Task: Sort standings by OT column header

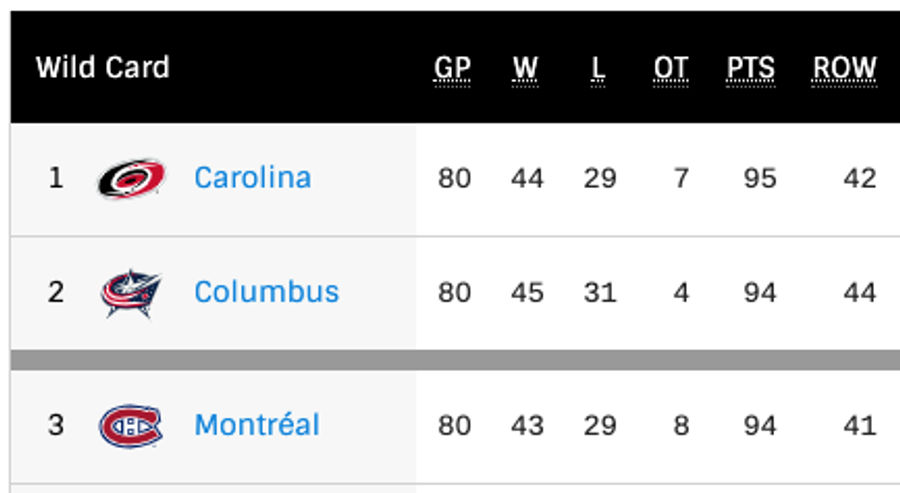Action: [671, 68]
